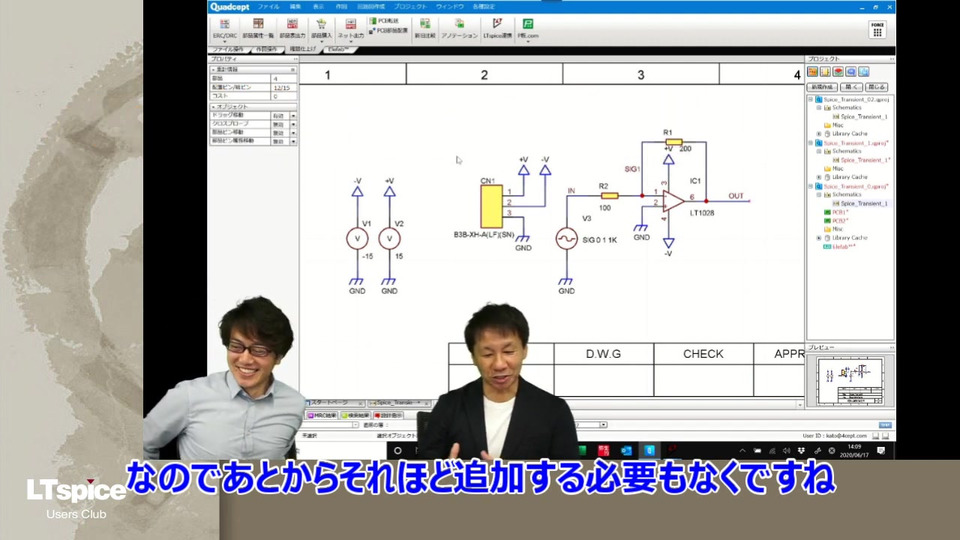Open the part pin attribute move dropdown
Screen dimensions: 960x540
(293, 141)
